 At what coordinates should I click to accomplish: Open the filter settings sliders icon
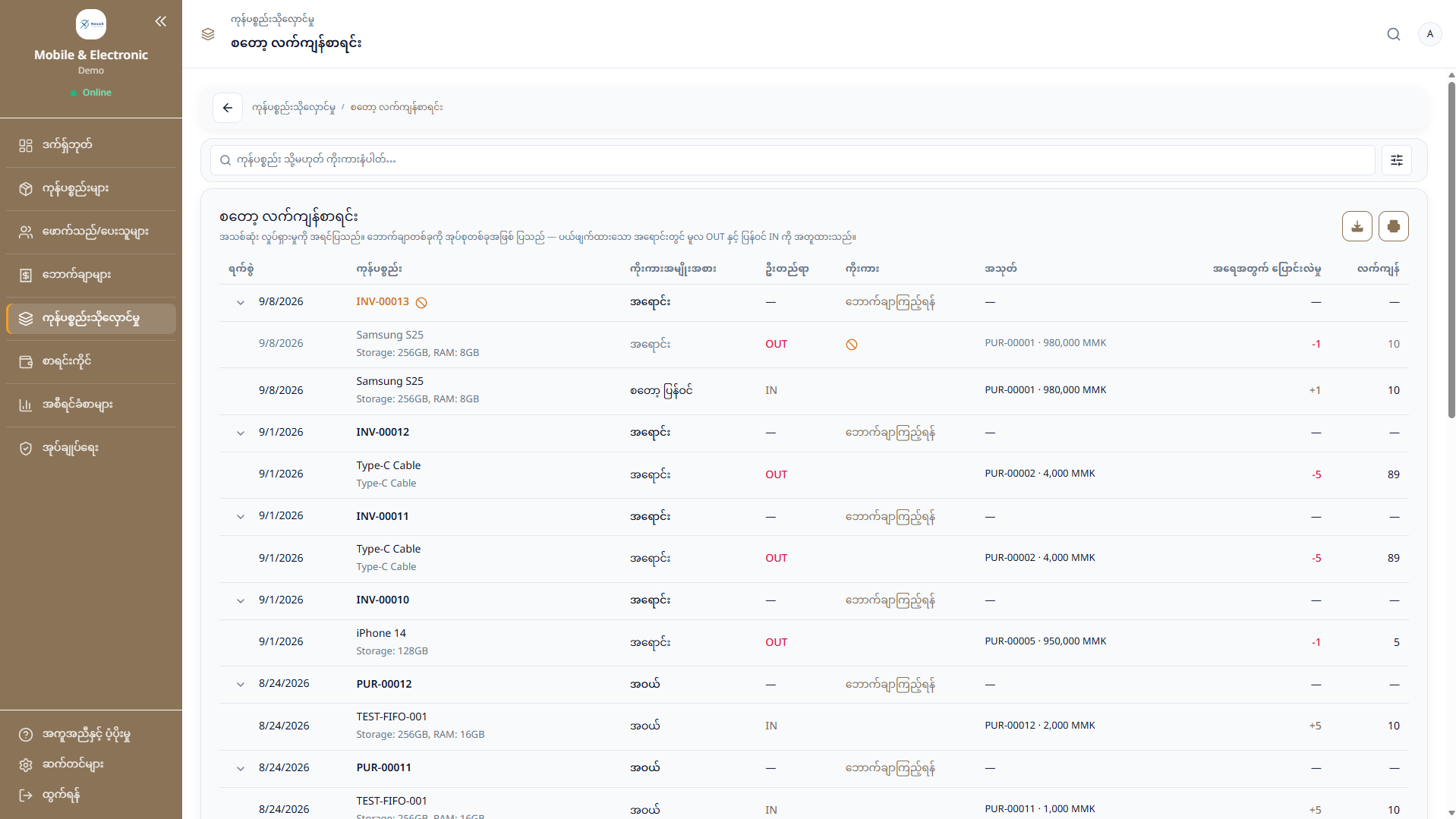(x=1396, y=160)
